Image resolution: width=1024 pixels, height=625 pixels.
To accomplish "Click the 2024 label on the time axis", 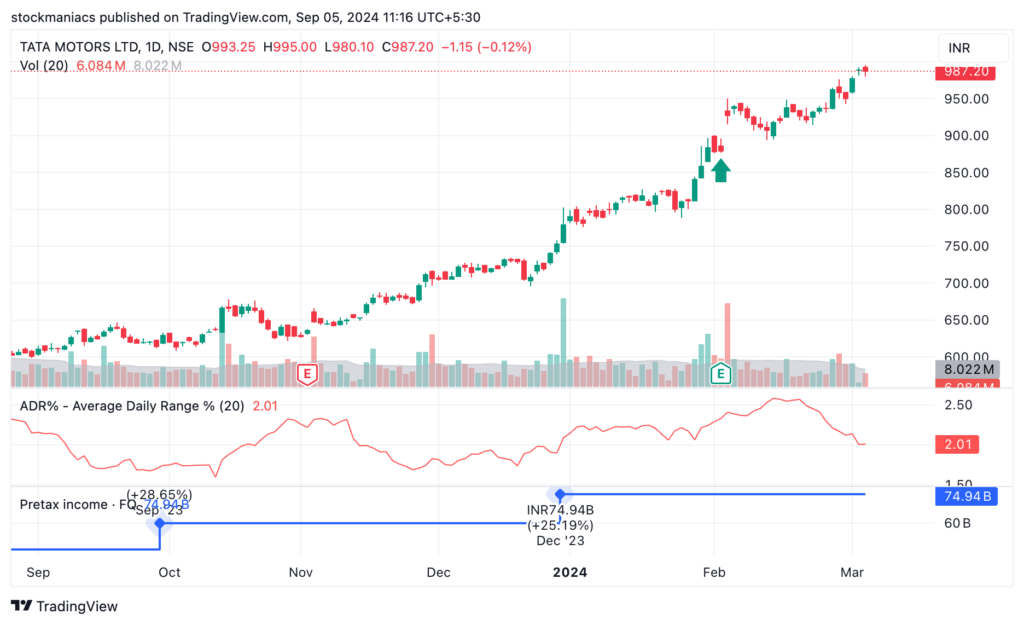I will (569, 572).
